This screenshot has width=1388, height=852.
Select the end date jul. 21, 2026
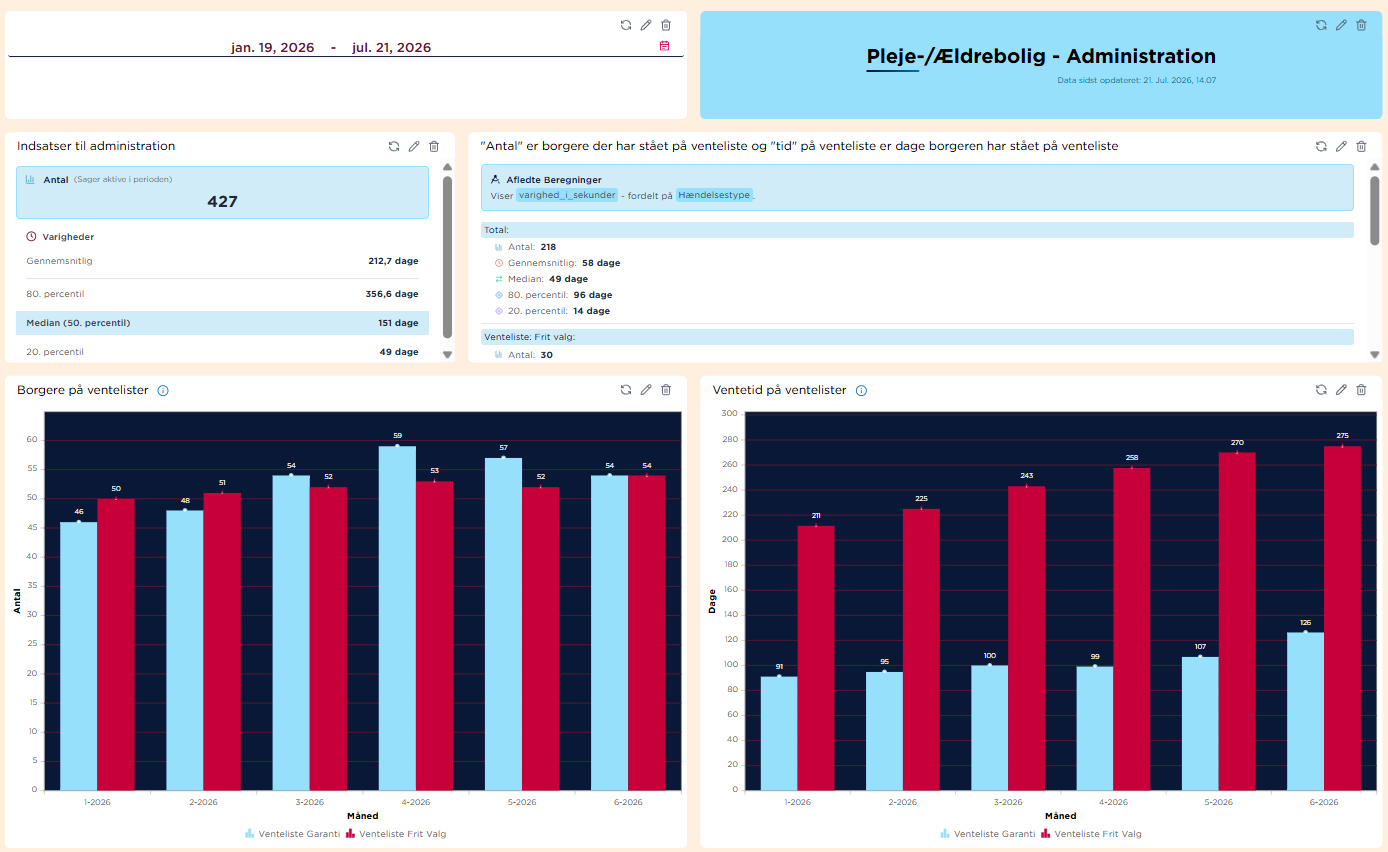391,47
